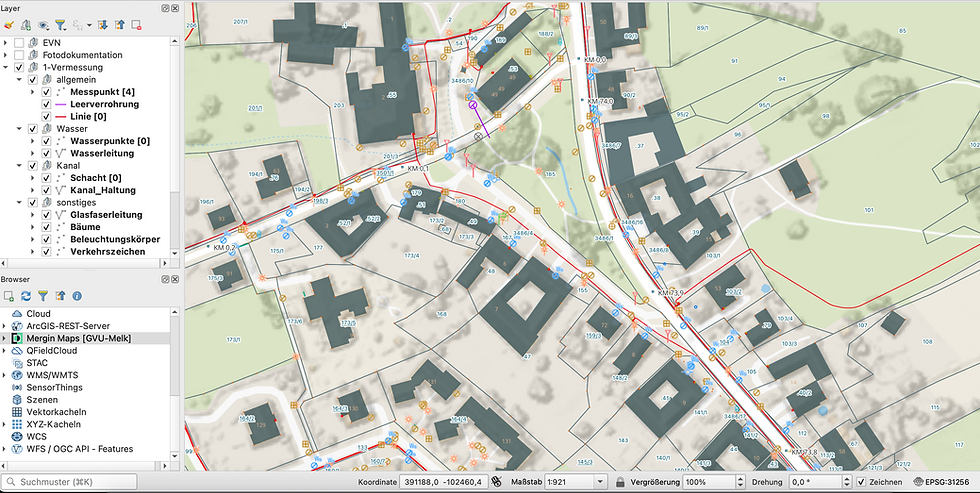
Task: Hide the Kanal_Haltung layer
Action: 46,190
